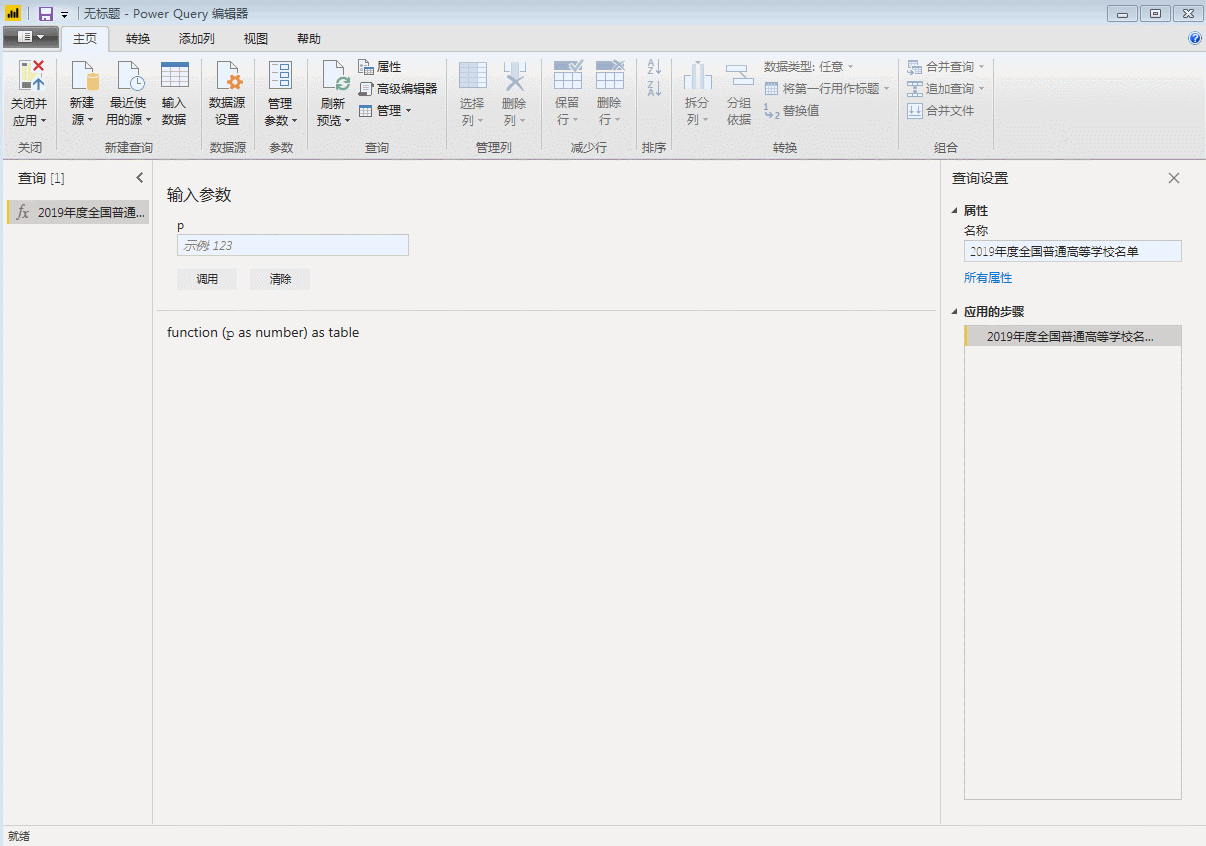Open the Append Queries (追加查询) dropdown
This screenshot has width=1206, height=846.
click(x=946, y=89)
